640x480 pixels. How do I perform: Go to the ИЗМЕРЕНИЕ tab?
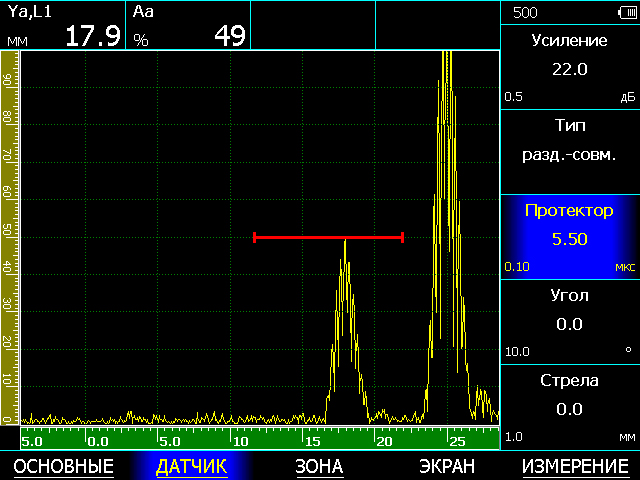coord(575,466)
